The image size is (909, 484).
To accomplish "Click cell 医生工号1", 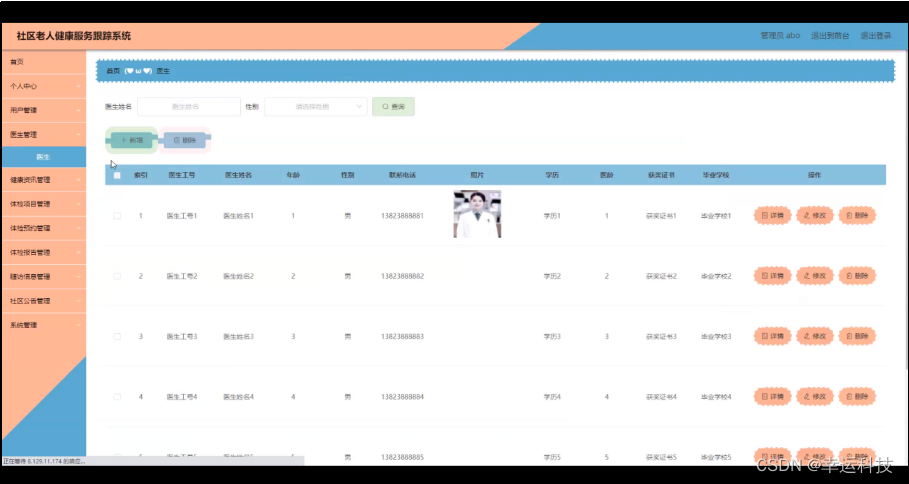I will [x=182, y=216].
